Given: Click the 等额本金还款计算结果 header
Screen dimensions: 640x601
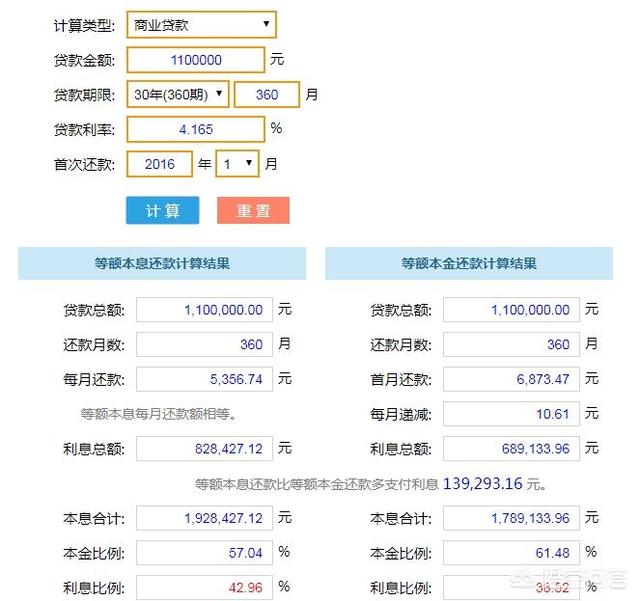Looking at the screenshot, I should 469,263.
